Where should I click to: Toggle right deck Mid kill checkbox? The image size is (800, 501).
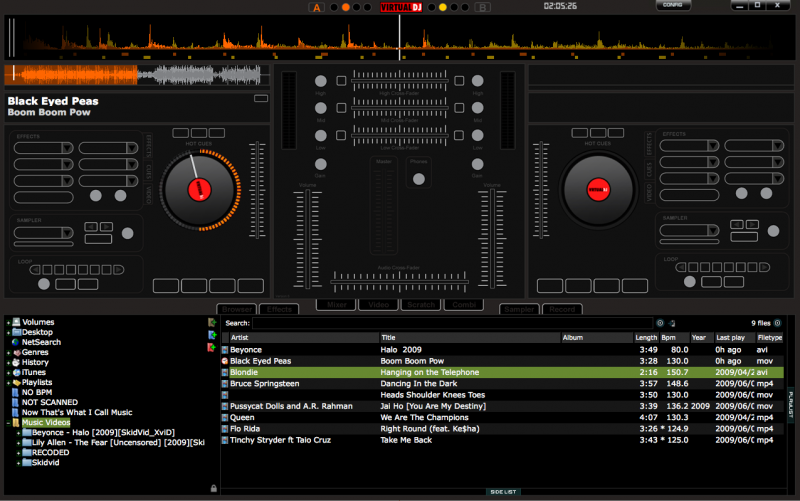pyautogui.click(x=459, y=108)
